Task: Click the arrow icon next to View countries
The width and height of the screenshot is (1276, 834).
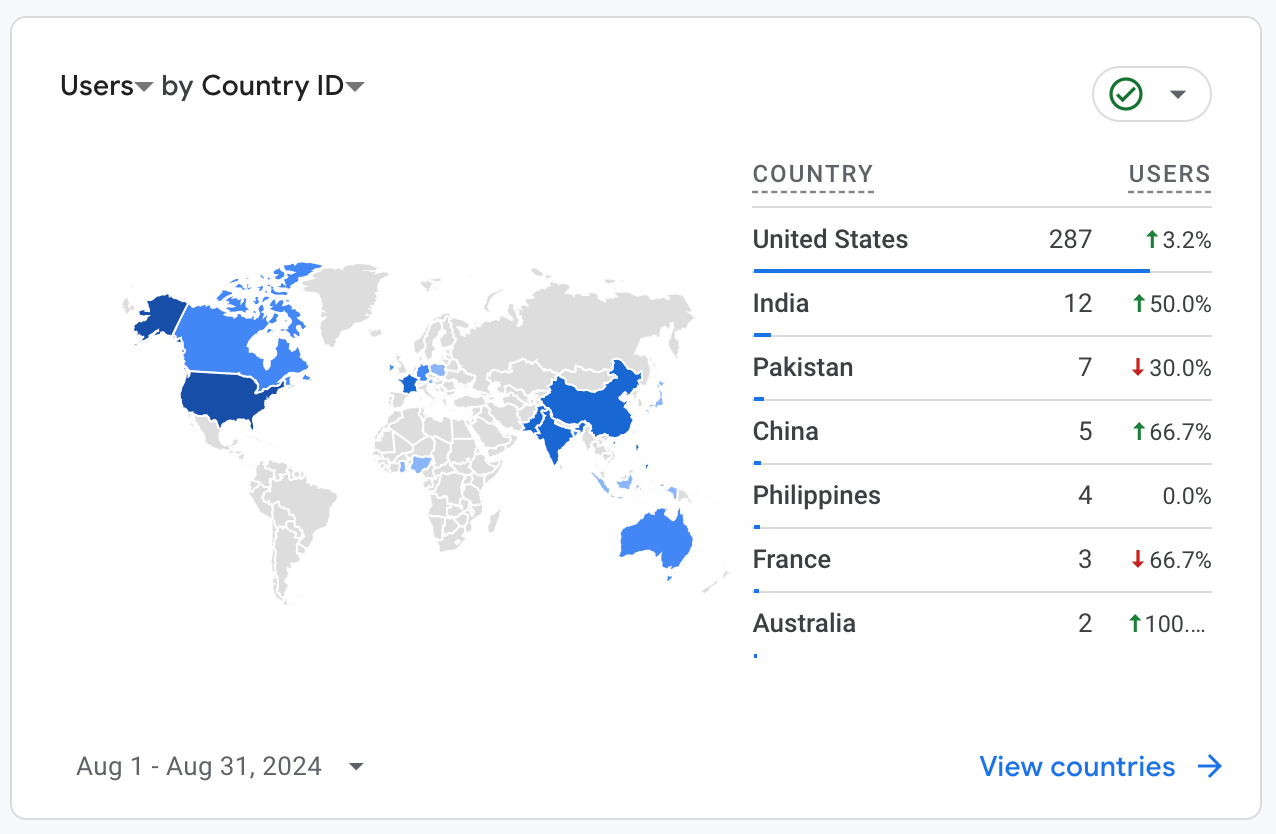Action: [1210, 767]
